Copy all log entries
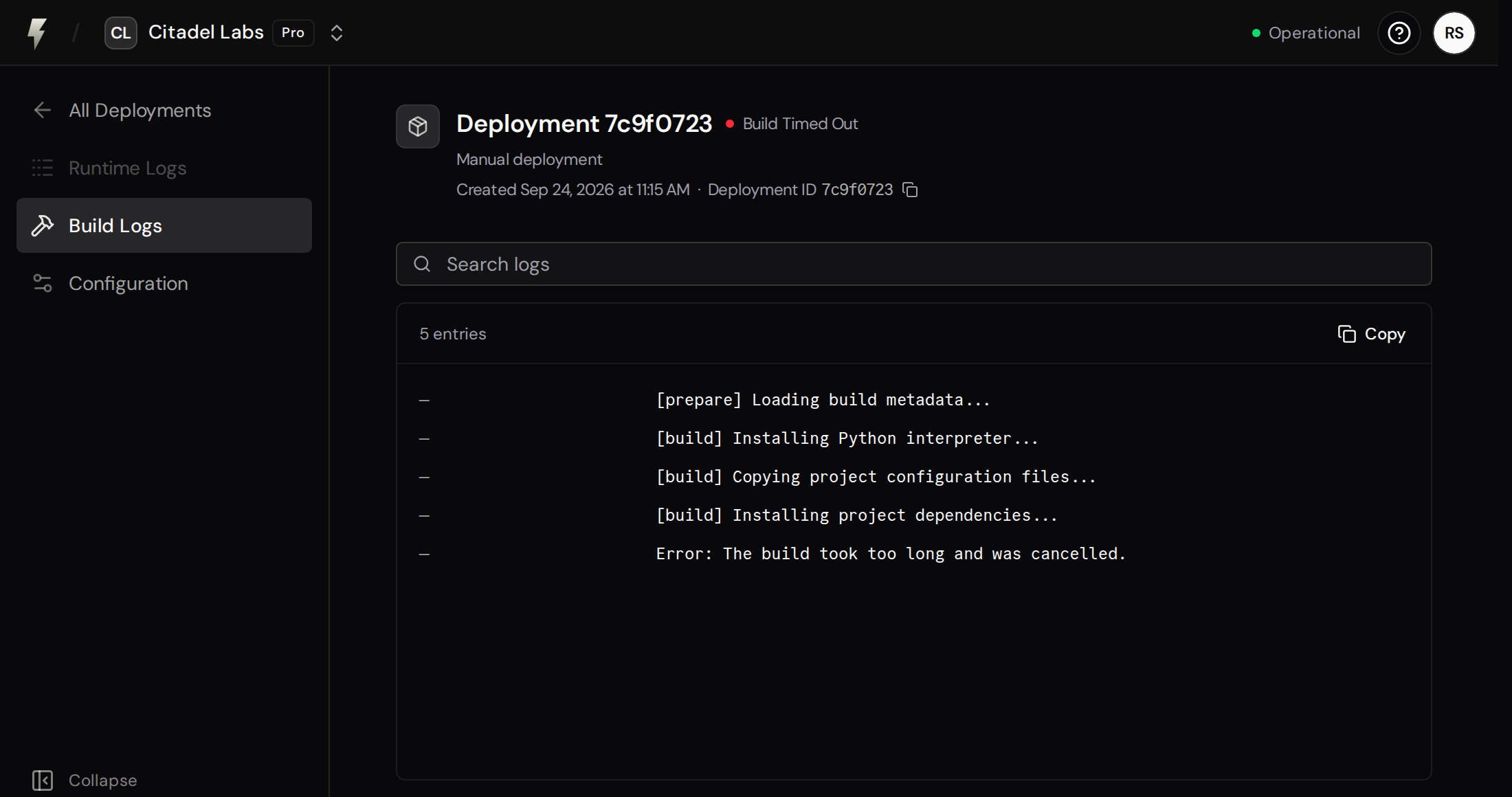Image resolution: width=1512 pixels, height=797 pixels. [x=1372, y=334]
